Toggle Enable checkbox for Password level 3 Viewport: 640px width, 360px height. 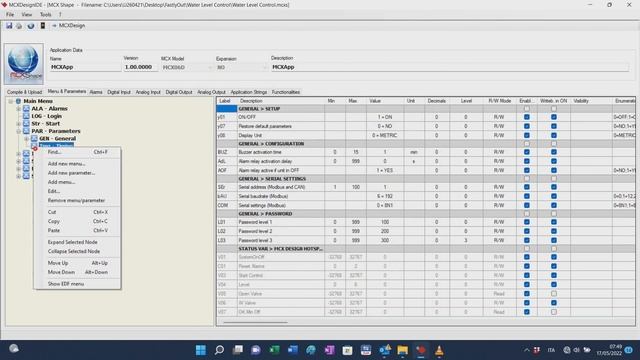pos(527,240)
